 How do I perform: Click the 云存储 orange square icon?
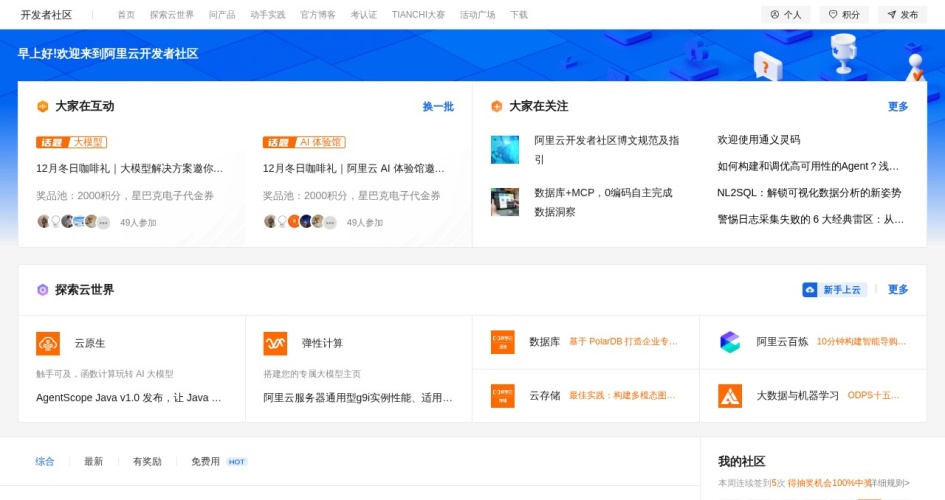(x=502, y=396)
